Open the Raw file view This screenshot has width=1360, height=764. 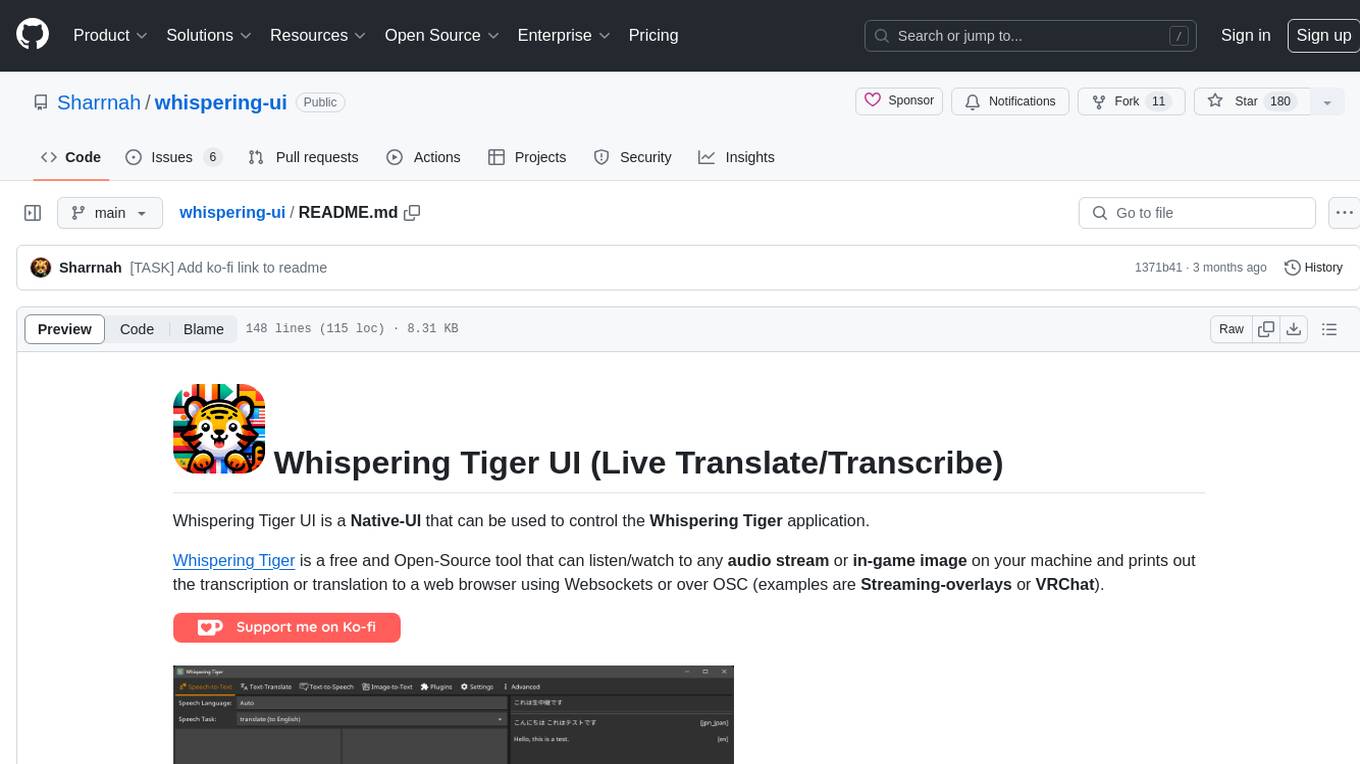pos(1231,329)
